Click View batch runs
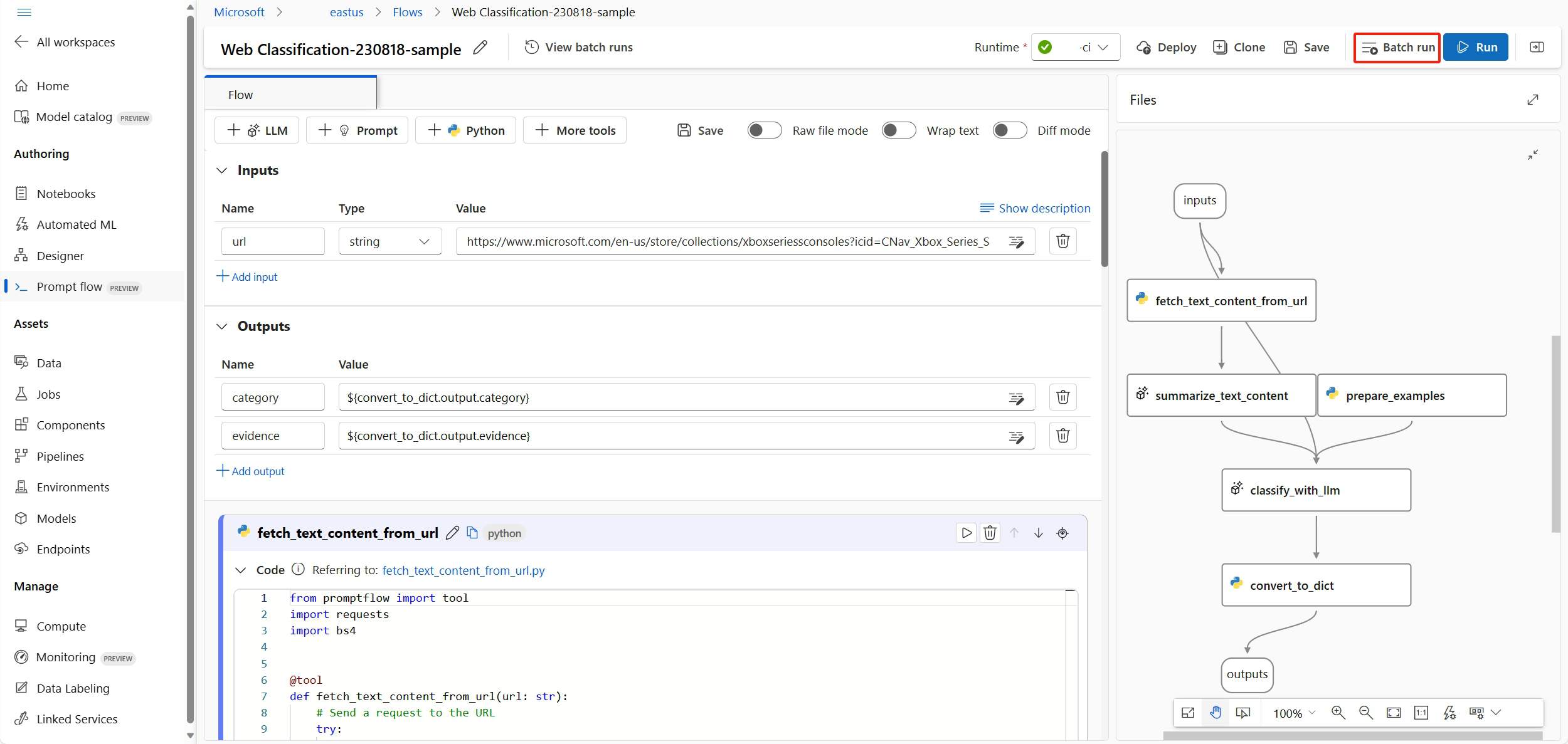Image resolution: width=1568 pixels, height=744 pixels. (578, 47)
